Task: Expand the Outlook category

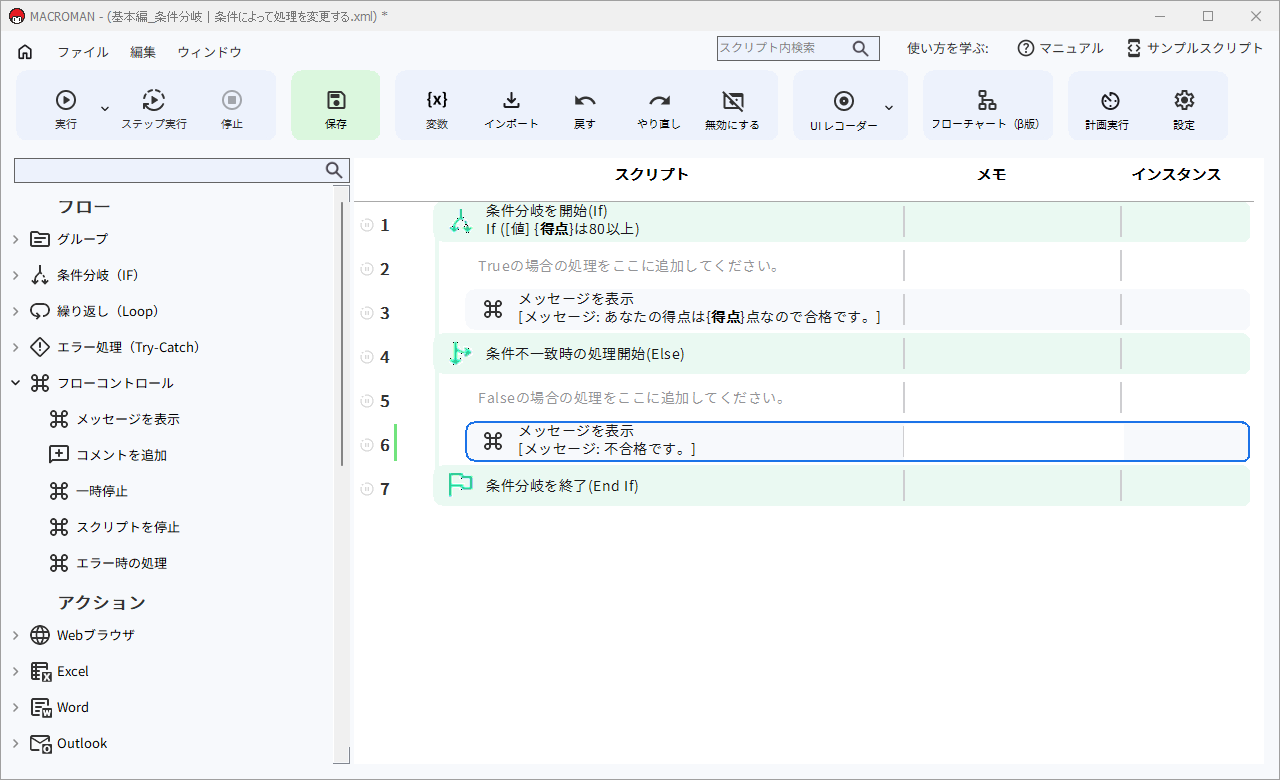Action: coord(16,743)
